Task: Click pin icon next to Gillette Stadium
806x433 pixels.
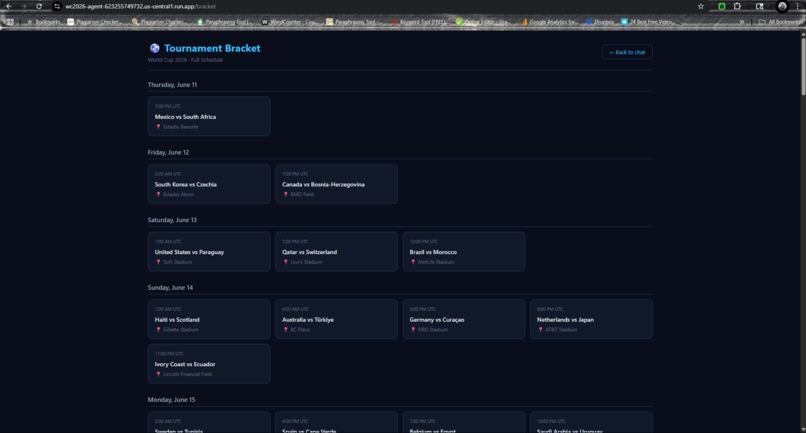Action: coord(158,330)
